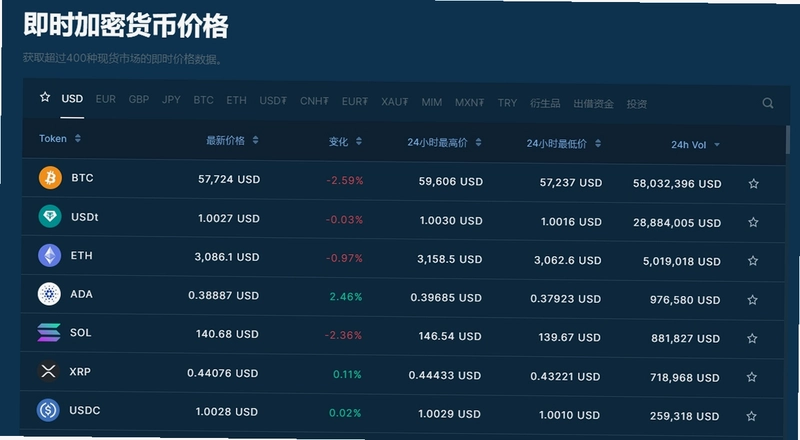Toggle 24h Vol sort arrow
The width and height of the screenshot is (800, 440).
point(717,145)
